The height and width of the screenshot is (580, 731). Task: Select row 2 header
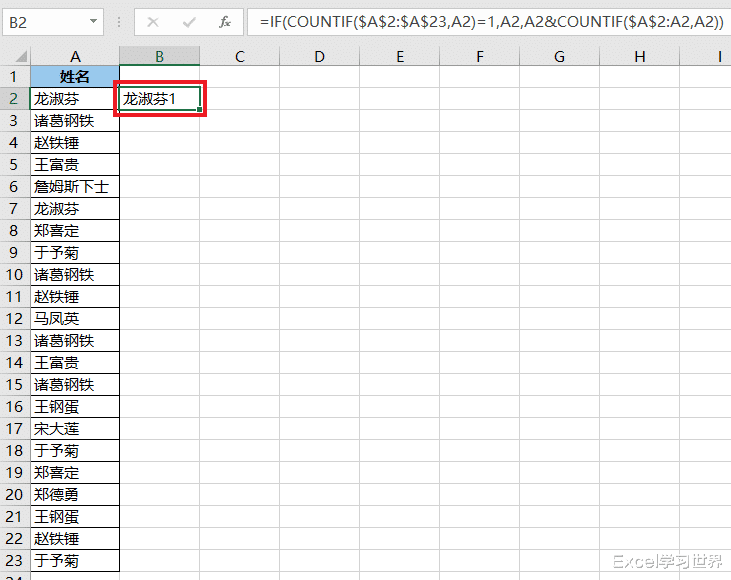(x=14, y=98)
